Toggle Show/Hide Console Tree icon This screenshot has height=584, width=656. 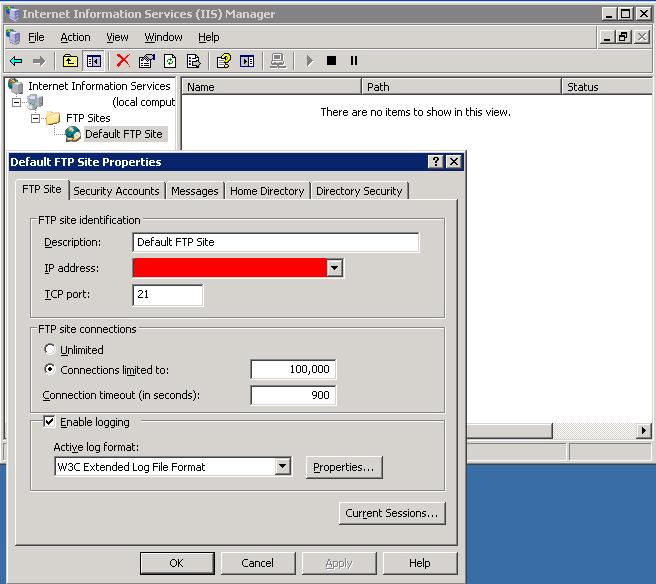point(94,61)
